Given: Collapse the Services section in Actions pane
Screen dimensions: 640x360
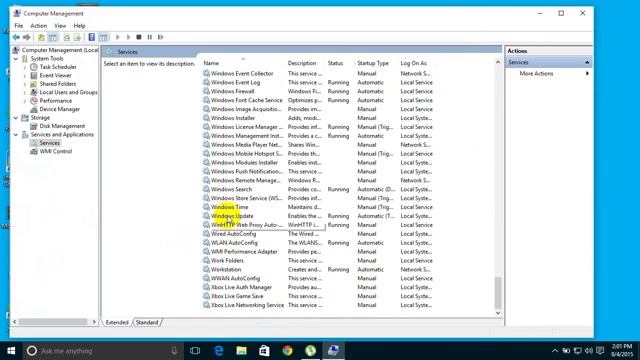Looking at the screenshot, I should [x=587, y=62].
